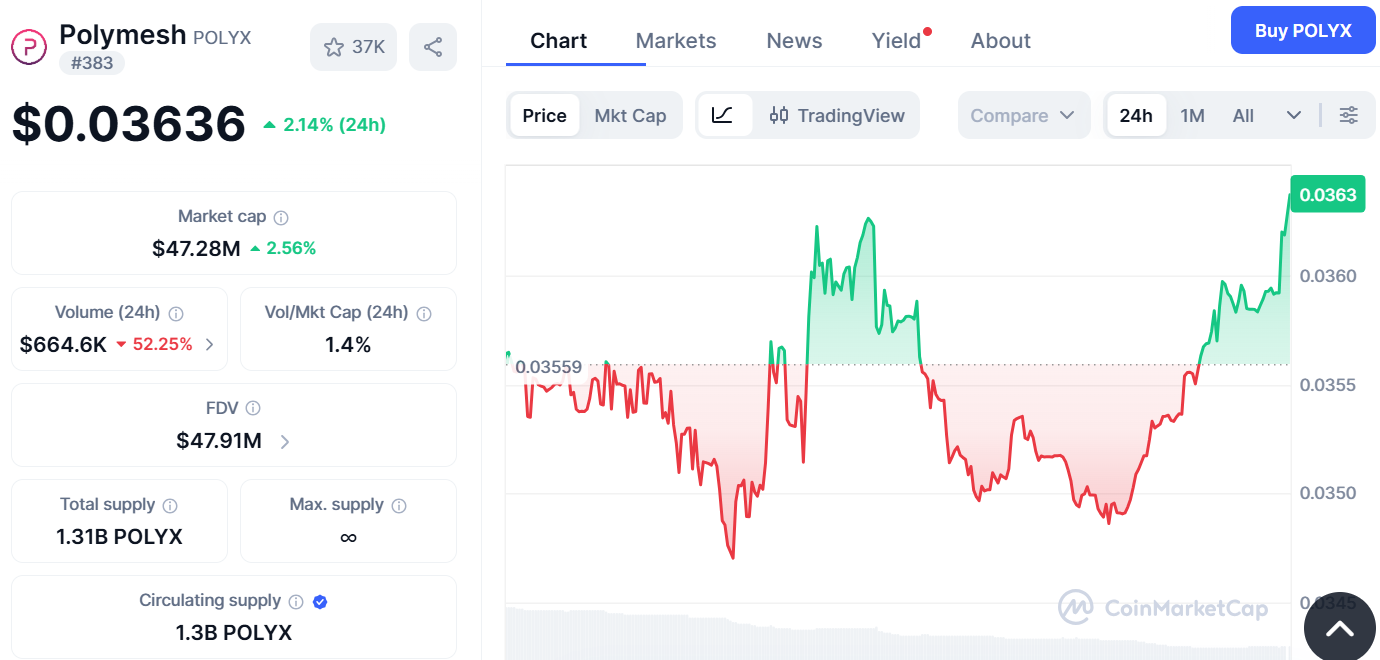The width and height of the screenshot is (1380, 660).
Task: Click the 1.31B POLYX total supply value
Action: [119, 537]
